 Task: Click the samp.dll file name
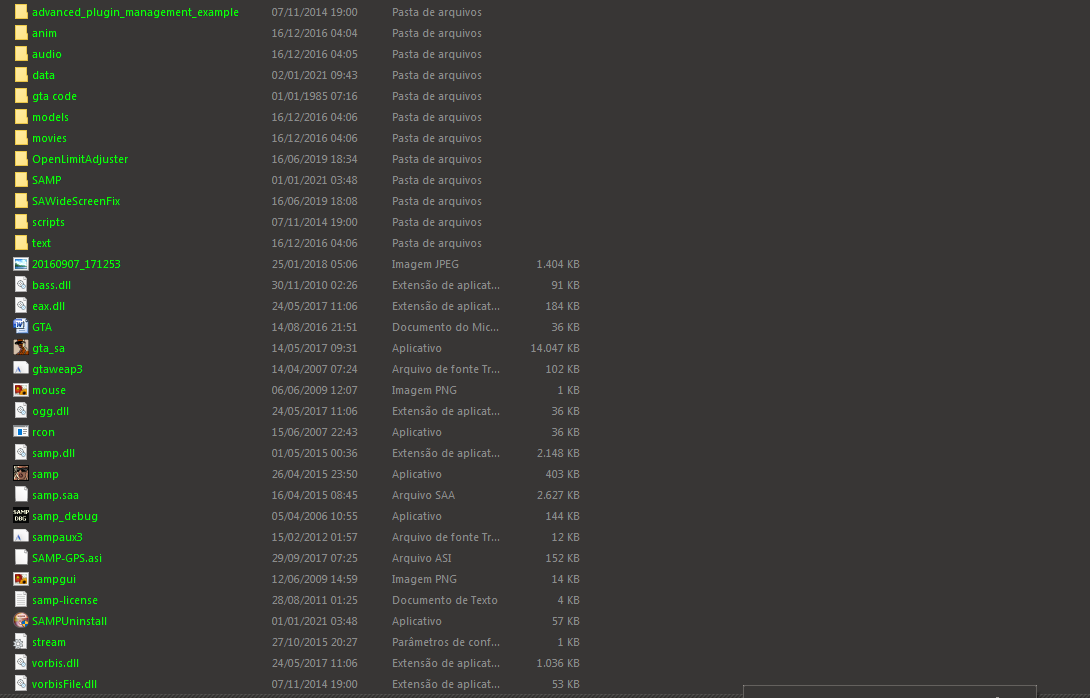tap(54, 453)
